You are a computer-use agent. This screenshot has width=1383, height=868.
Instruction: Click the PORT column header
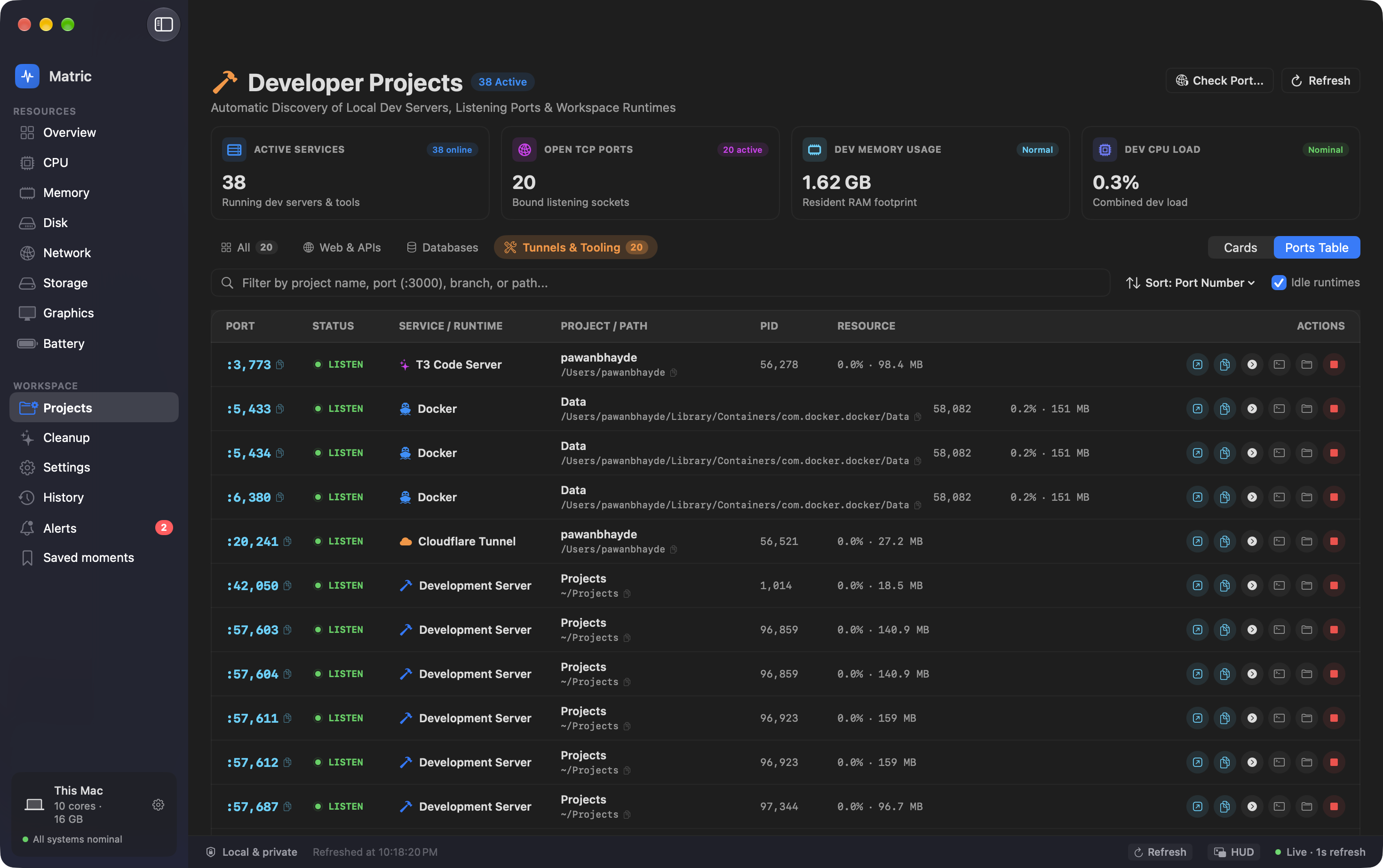tap(240, 325)
